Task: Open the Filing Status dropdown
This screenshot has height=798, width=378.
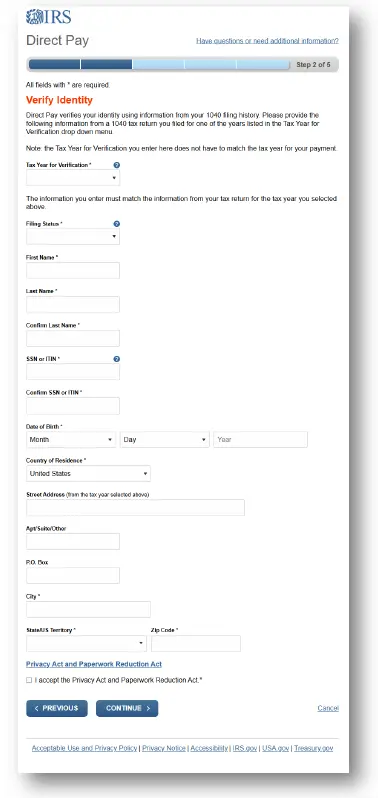Action: click(73, 237)
